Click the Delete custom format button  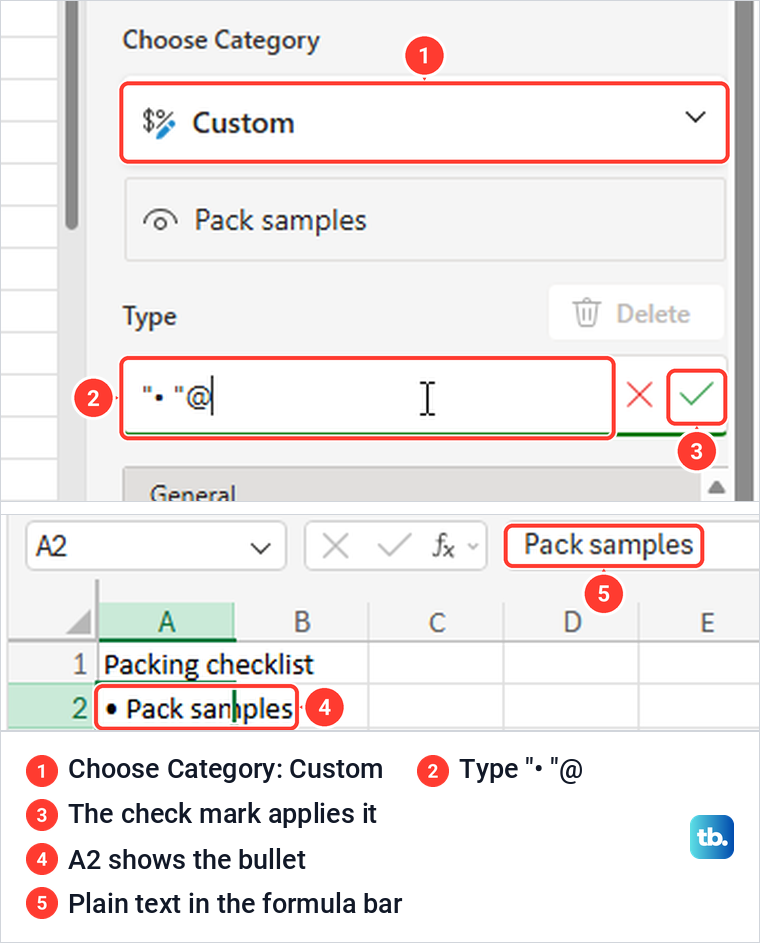636,313
